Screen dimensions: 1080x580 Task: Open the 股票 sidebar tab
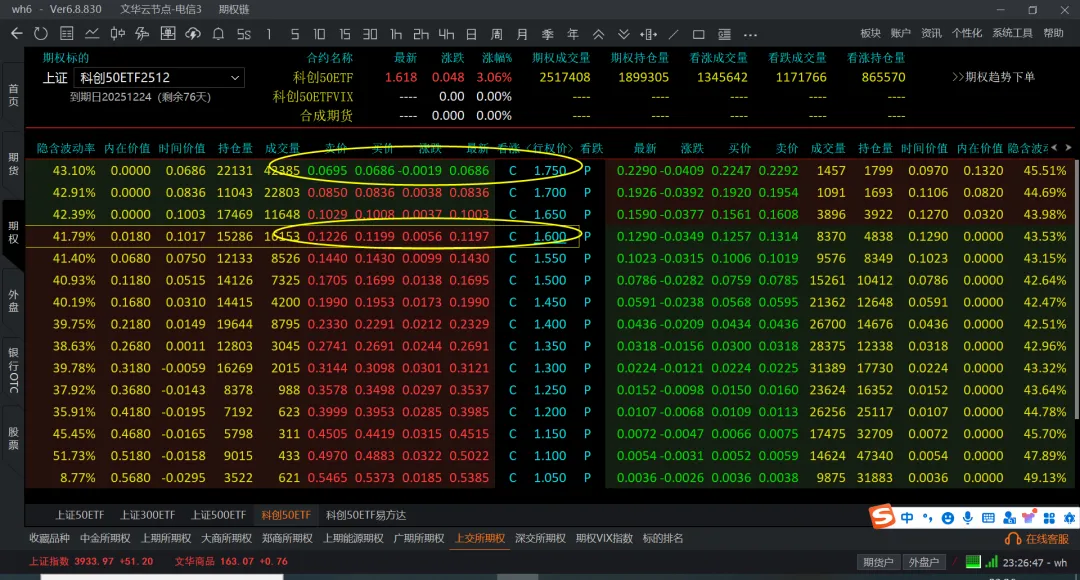point(13,438)
